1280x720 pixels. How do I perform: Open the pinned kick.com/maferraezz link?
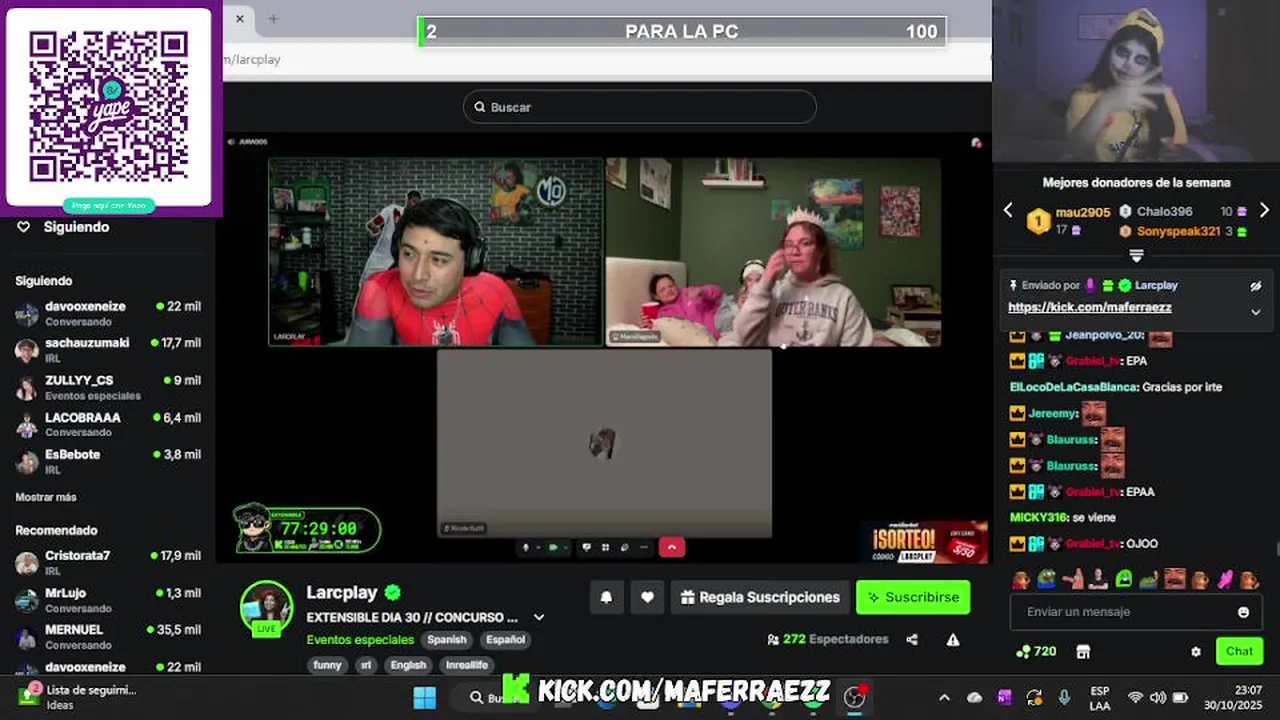pyautogui.click(x=1090, y=308)
